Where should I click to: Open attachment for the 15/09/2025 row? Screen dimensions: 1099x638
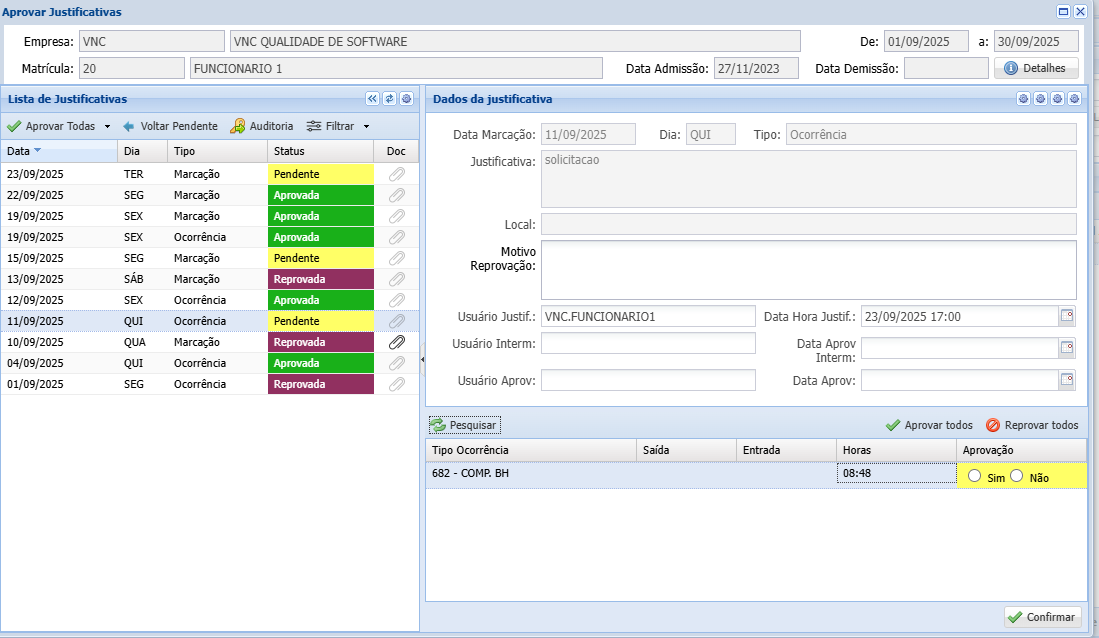[x=397, y=258]
